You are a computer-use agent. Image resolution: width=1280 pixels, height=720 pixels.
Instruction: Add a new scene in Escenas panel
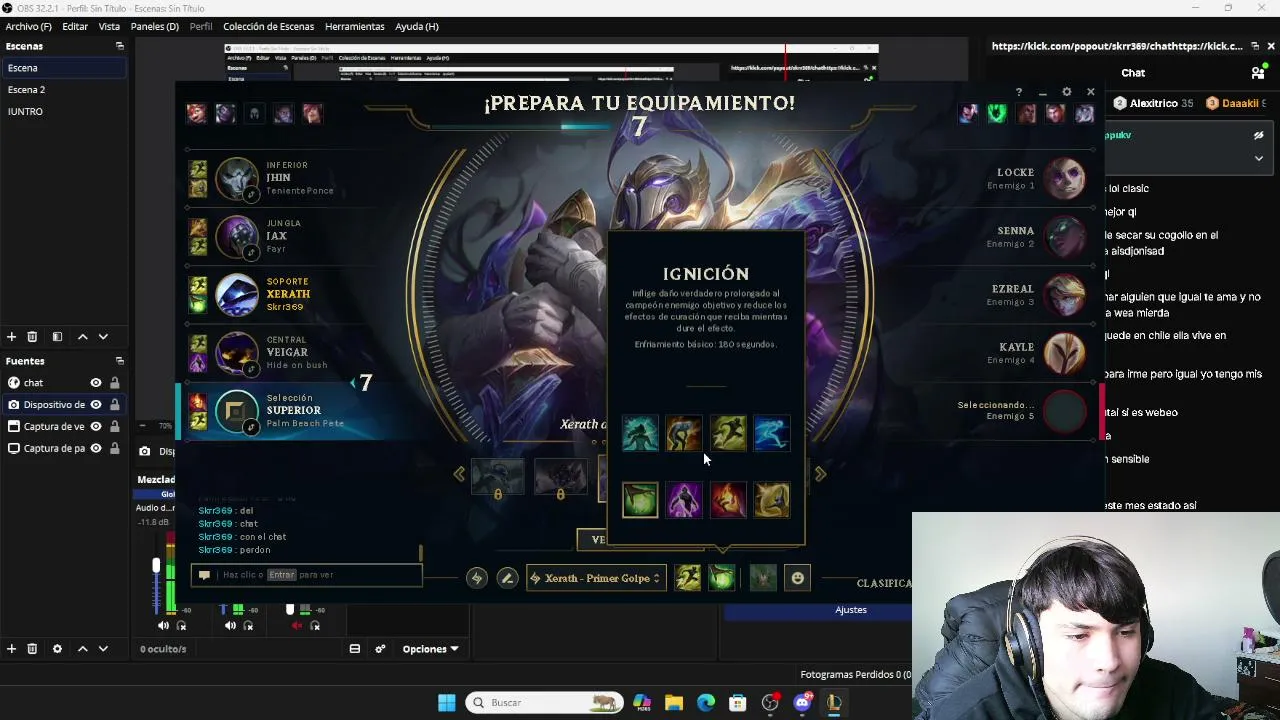pos(11,337)
